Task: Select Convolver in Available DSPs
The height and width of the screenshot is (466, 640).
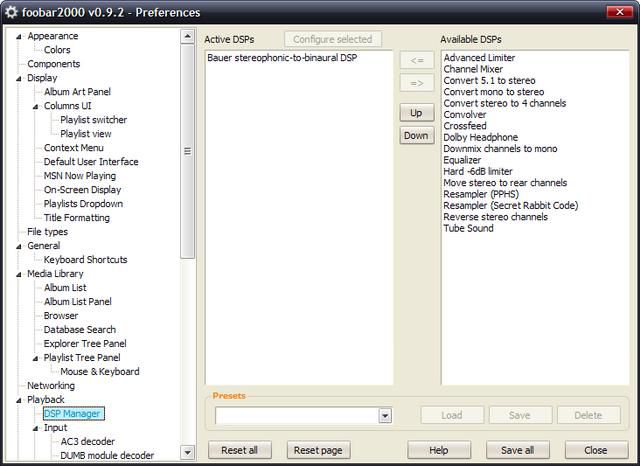Action: tap(465, 115)
